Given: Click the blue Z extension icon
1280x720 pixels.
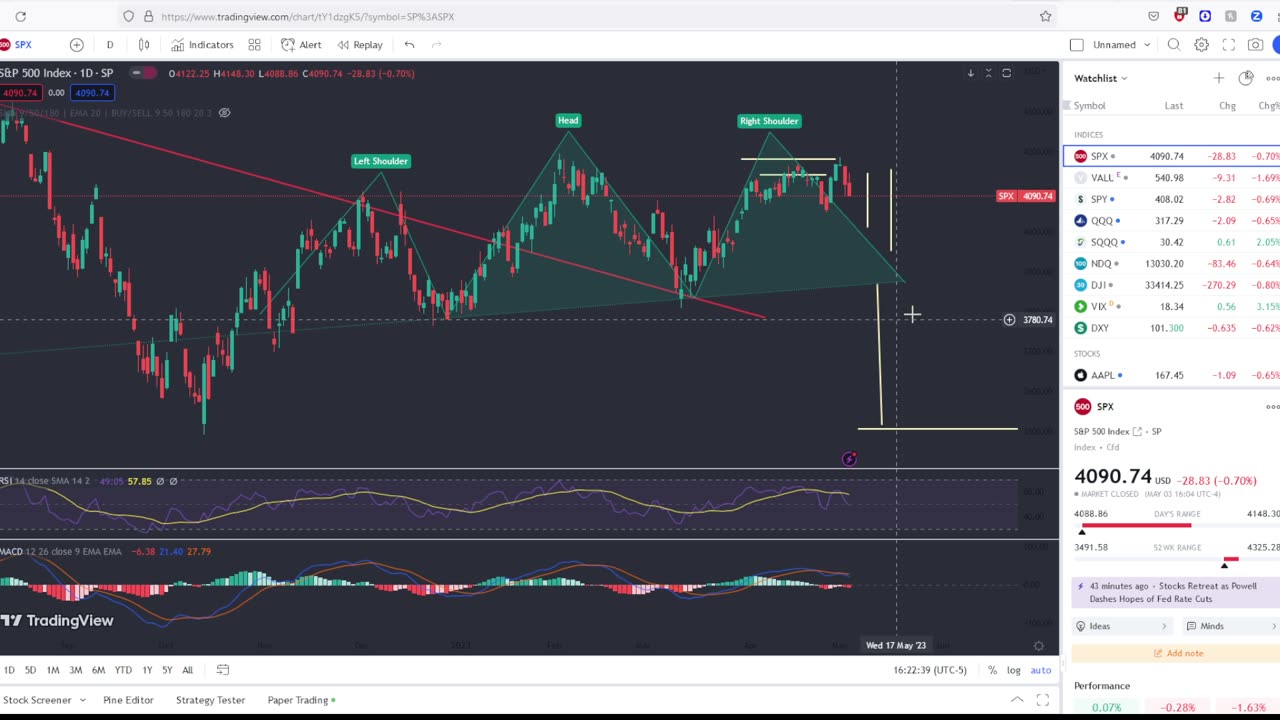Looking at the screenshot, I should (1257, 16).
